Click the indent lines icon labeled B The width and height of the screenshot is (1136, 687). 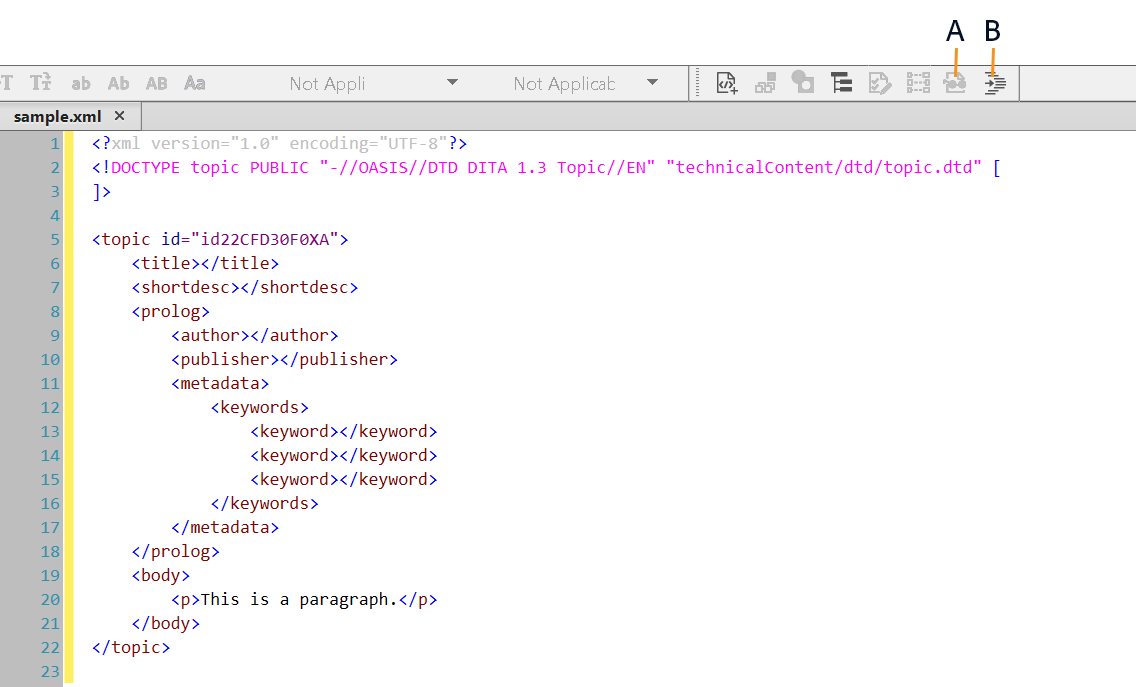994,85
